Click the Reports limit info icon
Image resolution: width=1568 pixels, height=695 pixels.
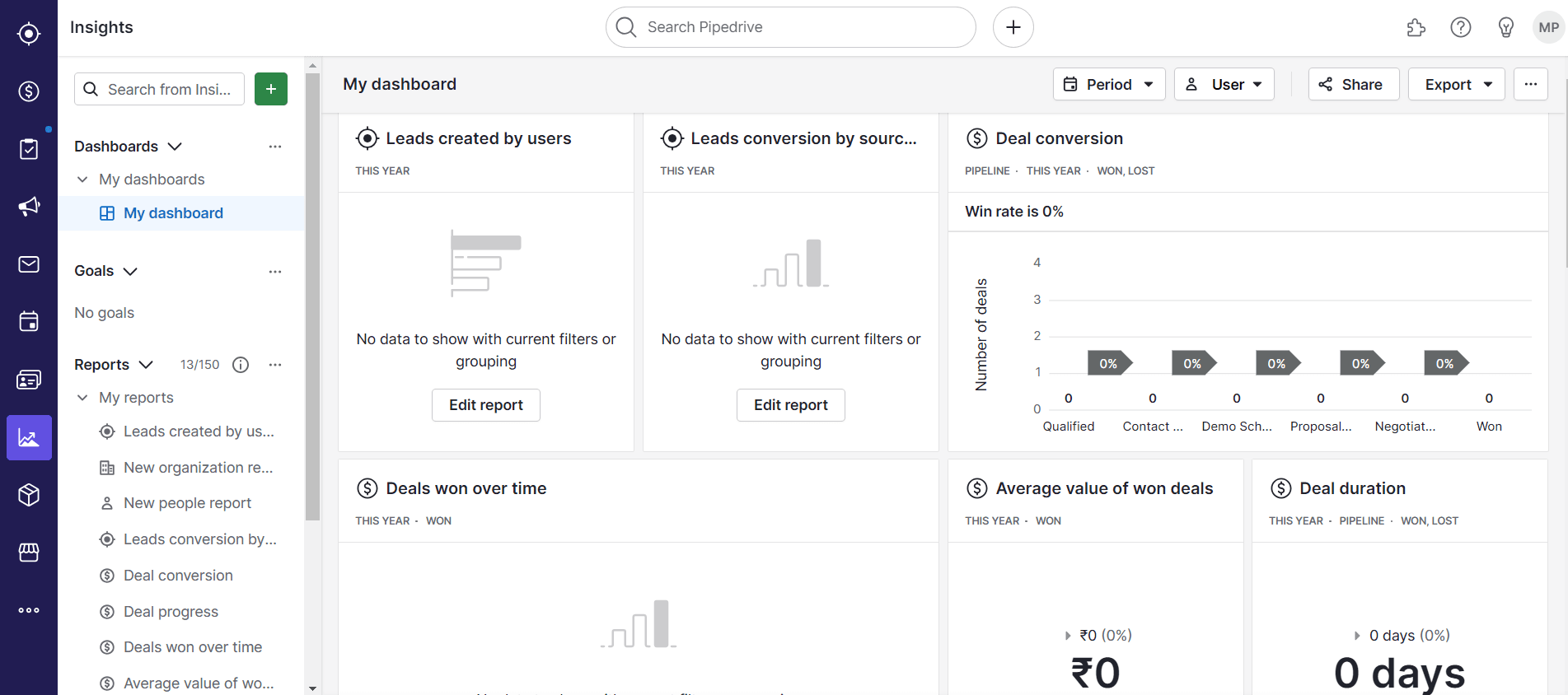(241, 365)
